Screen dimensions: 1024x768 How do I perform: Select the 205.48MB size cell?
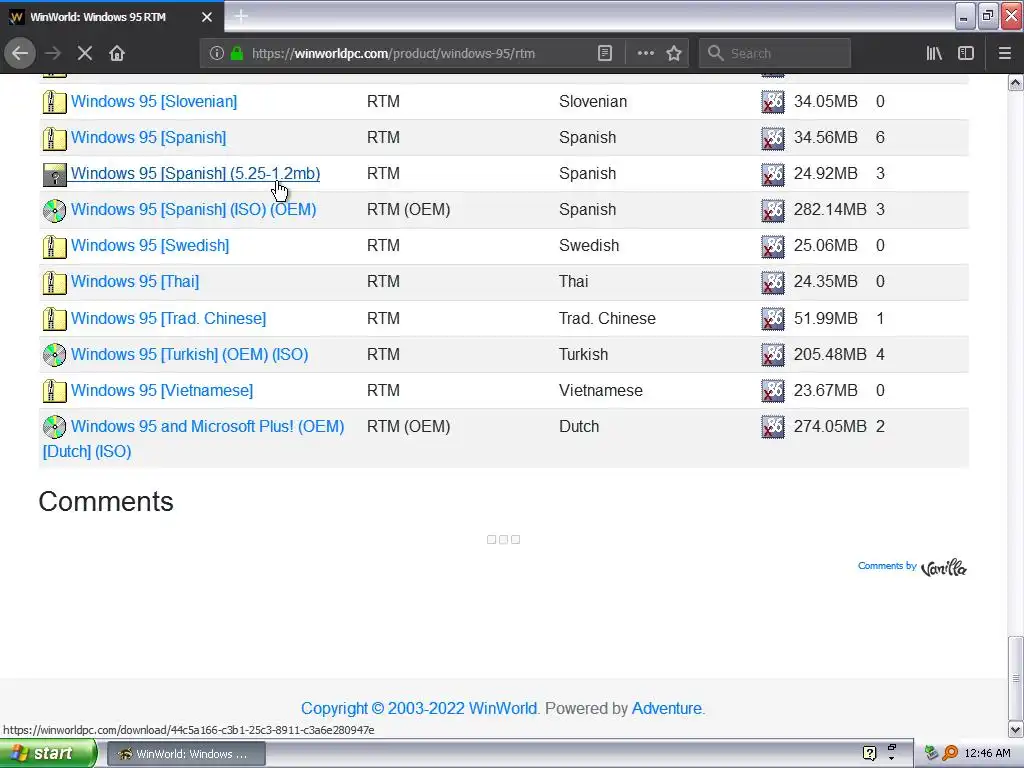pyautogui.click(x=830, y=354)
